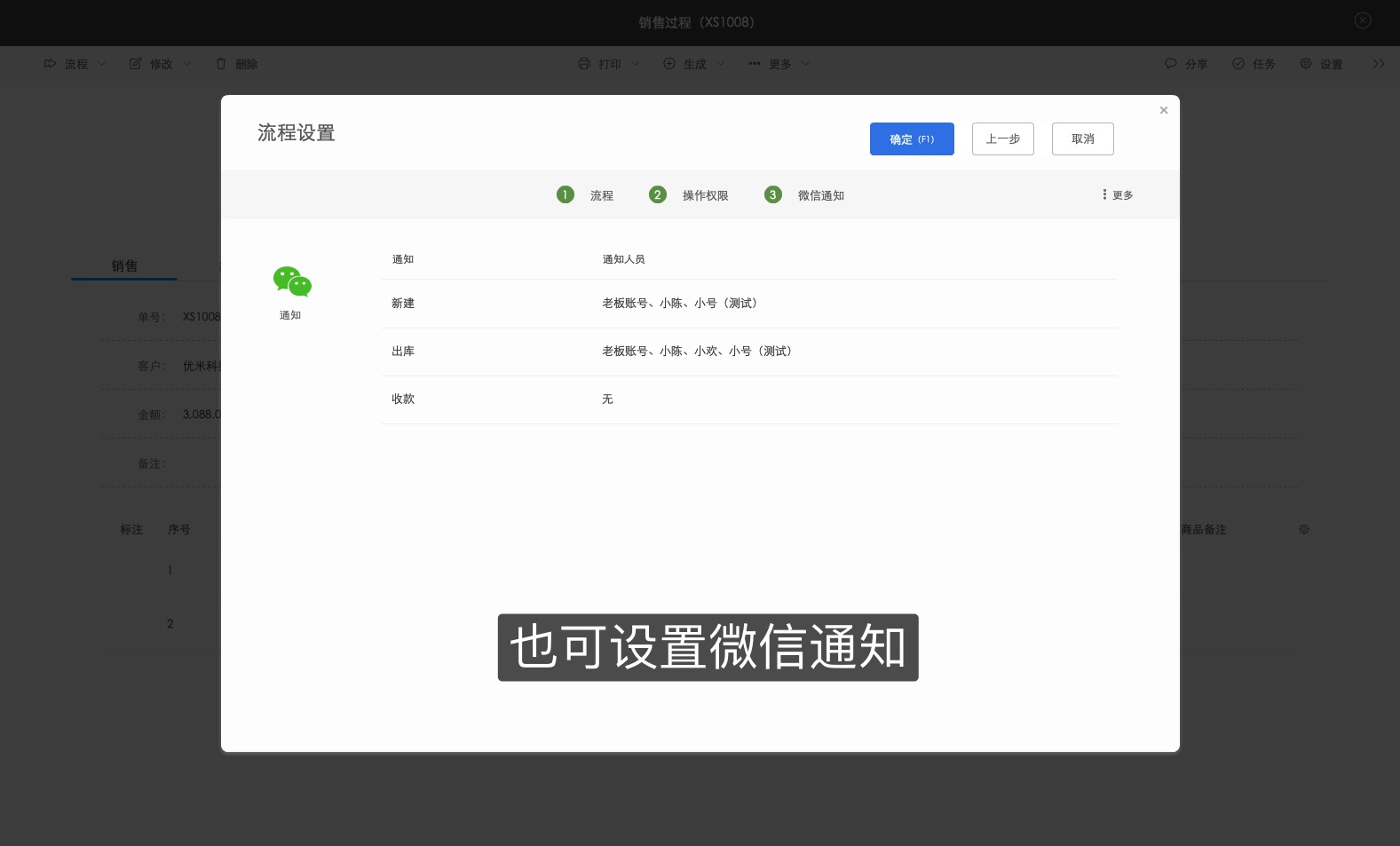Screen dimensions: 1400x846
Task: Click the 分享 speech bubble icon
Action: click(x=1171, y=64)
